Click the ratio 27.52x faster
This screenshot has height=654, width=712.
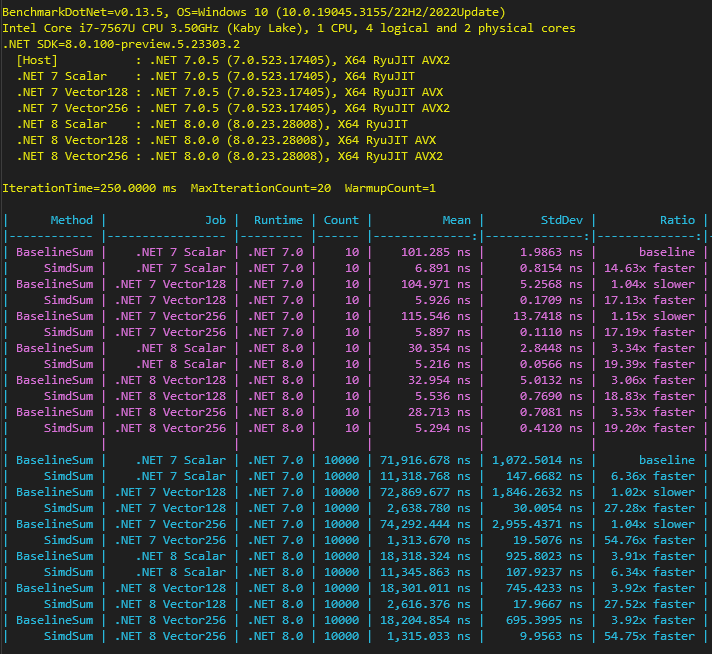[649, 604]
